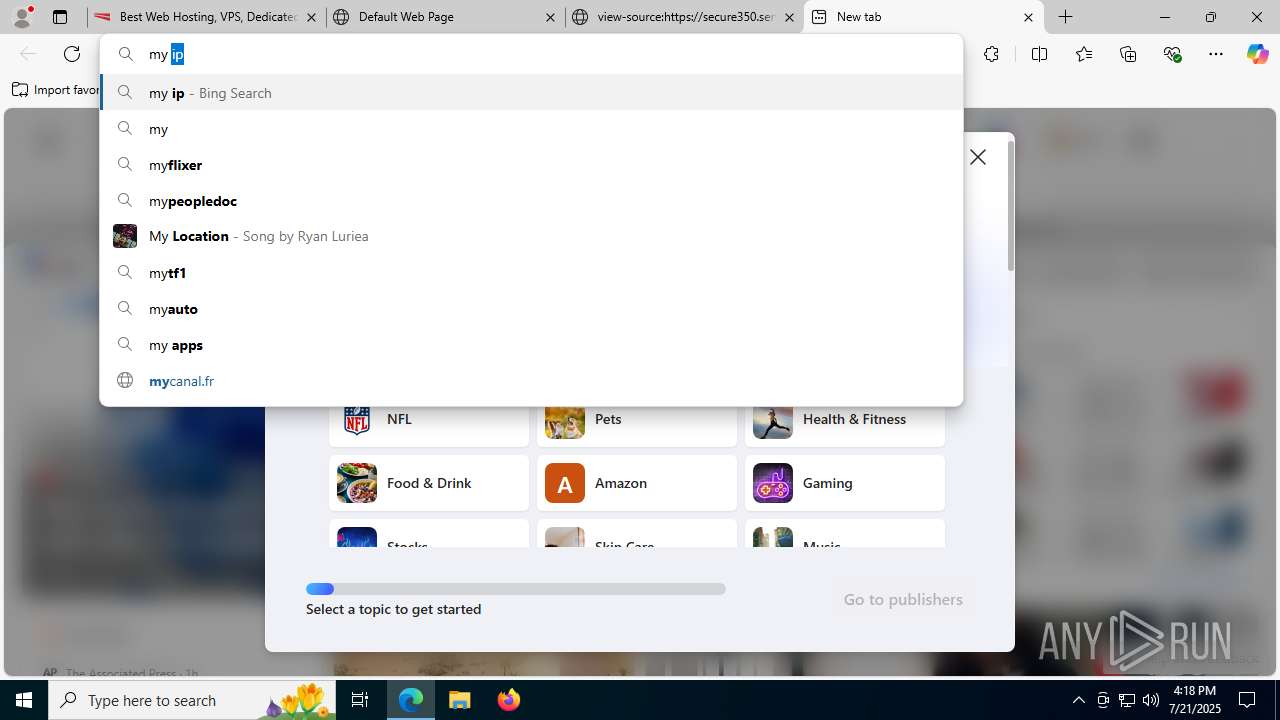1280x720 pixels.
Task: Open Microsoft Edge taskbar icon
Action: coord(411,700)
